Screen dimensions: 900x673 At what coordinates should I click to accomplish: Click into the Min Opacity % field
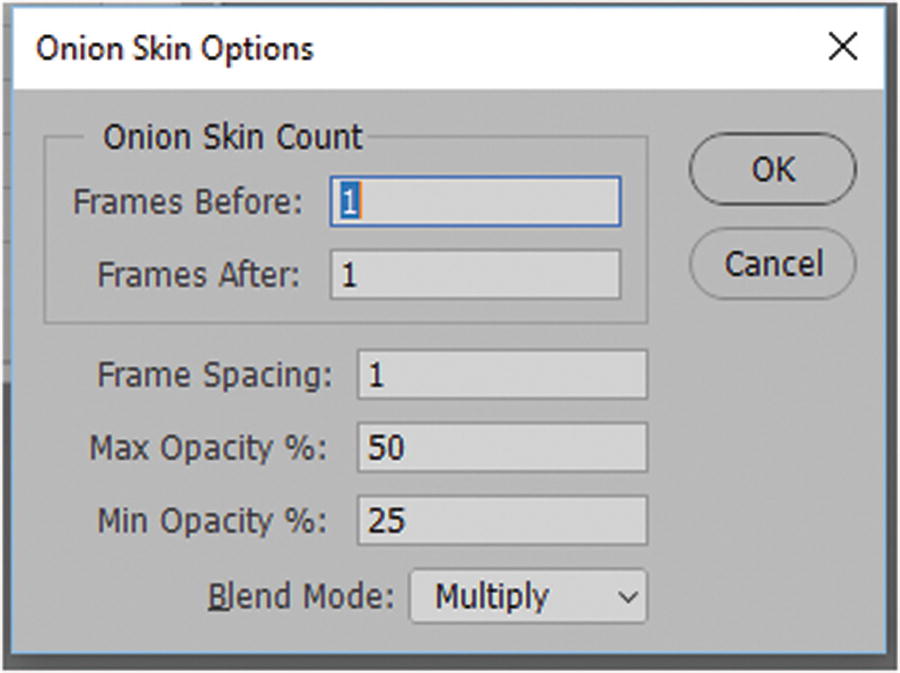click(502, 521)
